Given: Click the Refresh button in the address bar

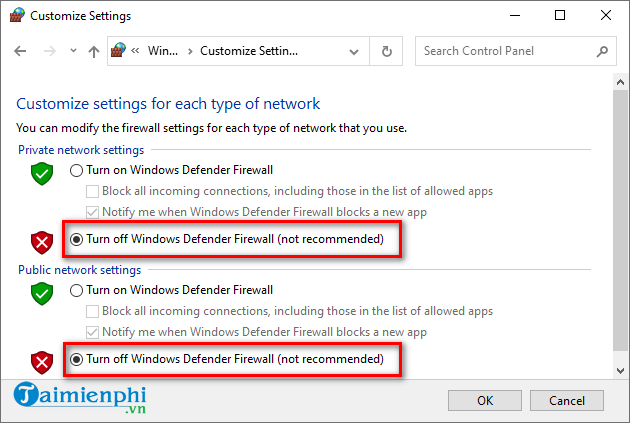Looking at the screenshot, I should point(386,51).
